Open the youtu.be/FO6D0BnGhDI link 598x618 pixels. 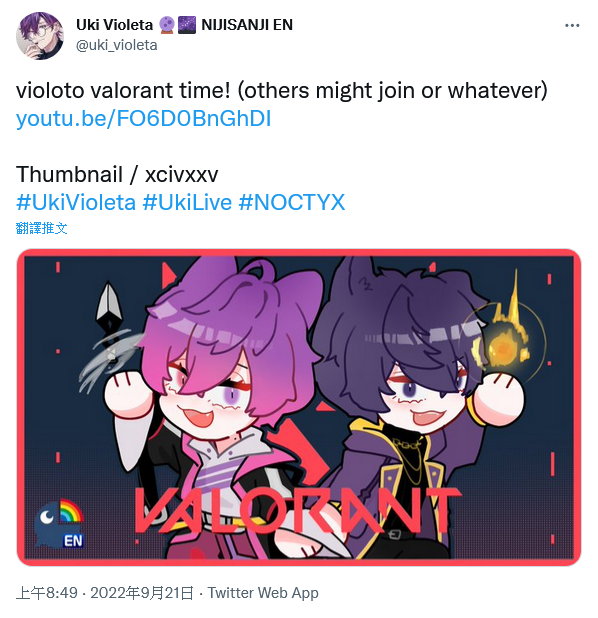pyautogui.click(x=143, y=119)
